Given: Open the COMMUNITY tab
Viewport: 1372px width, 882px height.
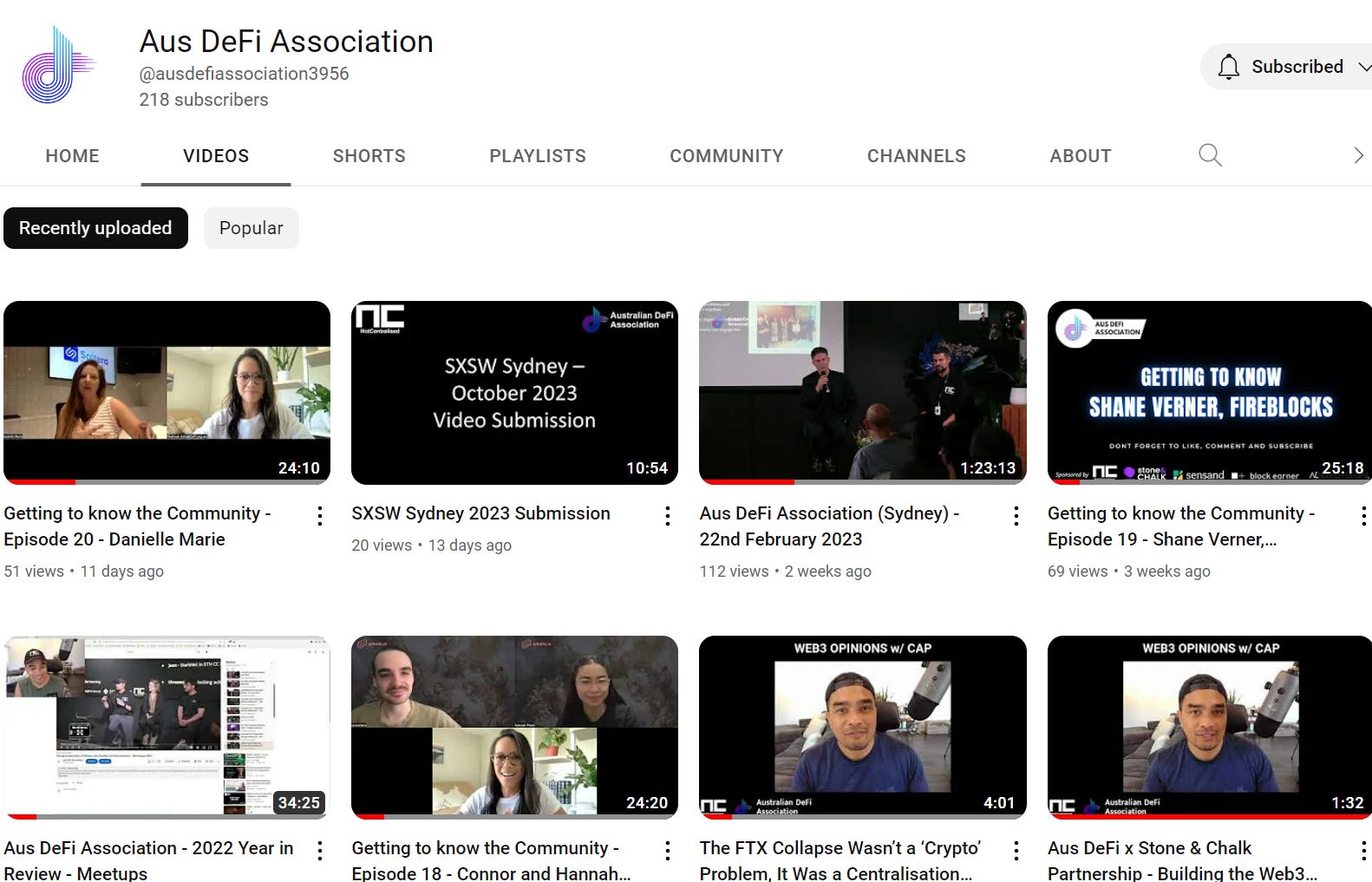Looking at the screenshot, I should pyautogui.click(x=727, y=156).
